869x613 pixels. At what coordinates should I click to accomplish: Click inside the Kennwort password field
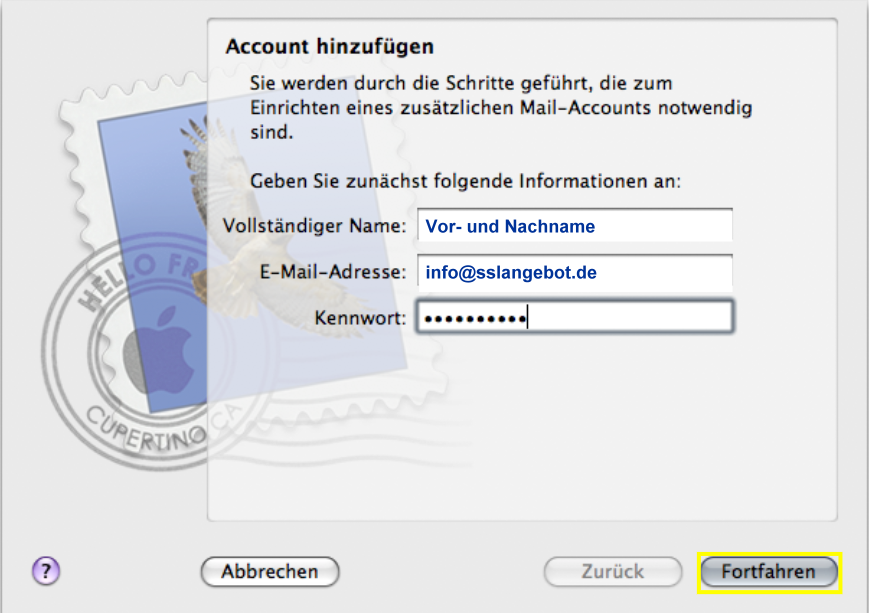(x=575, y=318)
